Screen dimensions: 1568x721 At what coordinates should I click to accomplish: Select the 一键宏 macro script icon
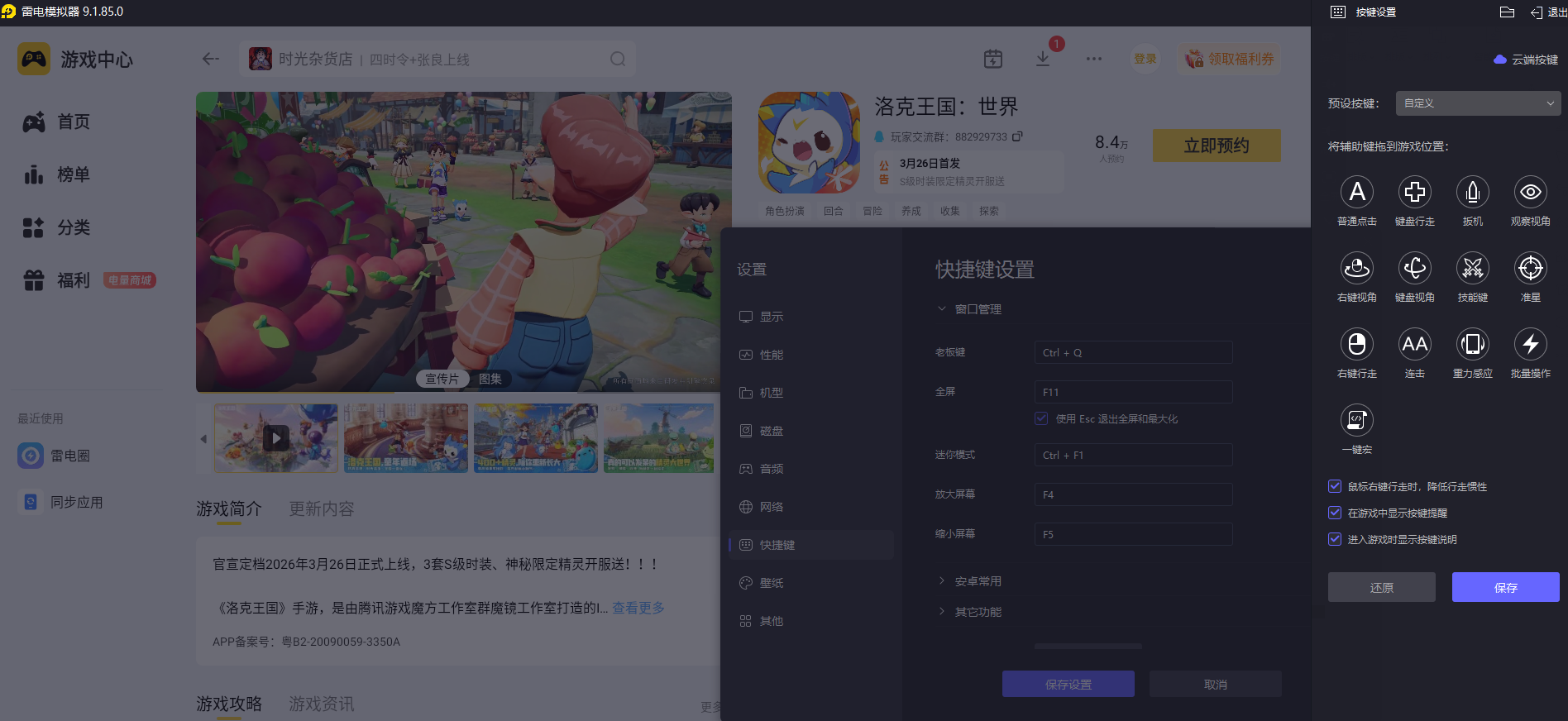click(x=1357, y=420)
